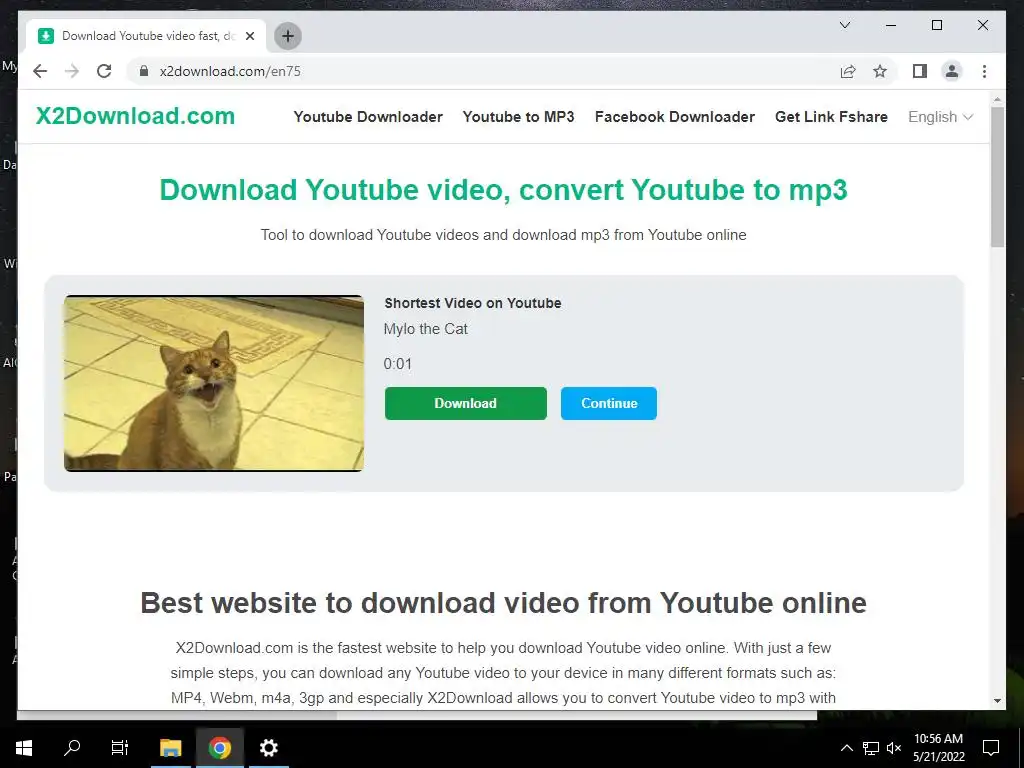
Task: Open the taskbar clock and date
Action: point(938,748)
